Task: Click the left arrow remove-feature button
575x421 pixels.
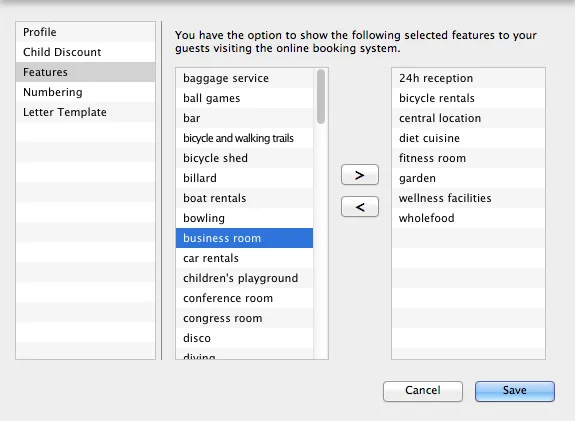Action: point(360,207)
